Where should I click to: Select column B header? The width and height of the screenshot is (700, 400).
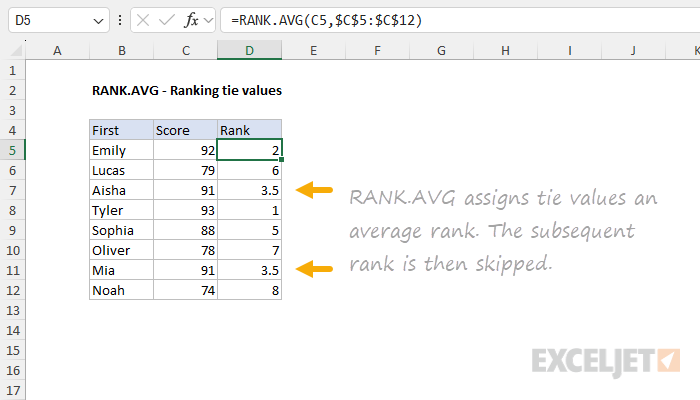121,50
